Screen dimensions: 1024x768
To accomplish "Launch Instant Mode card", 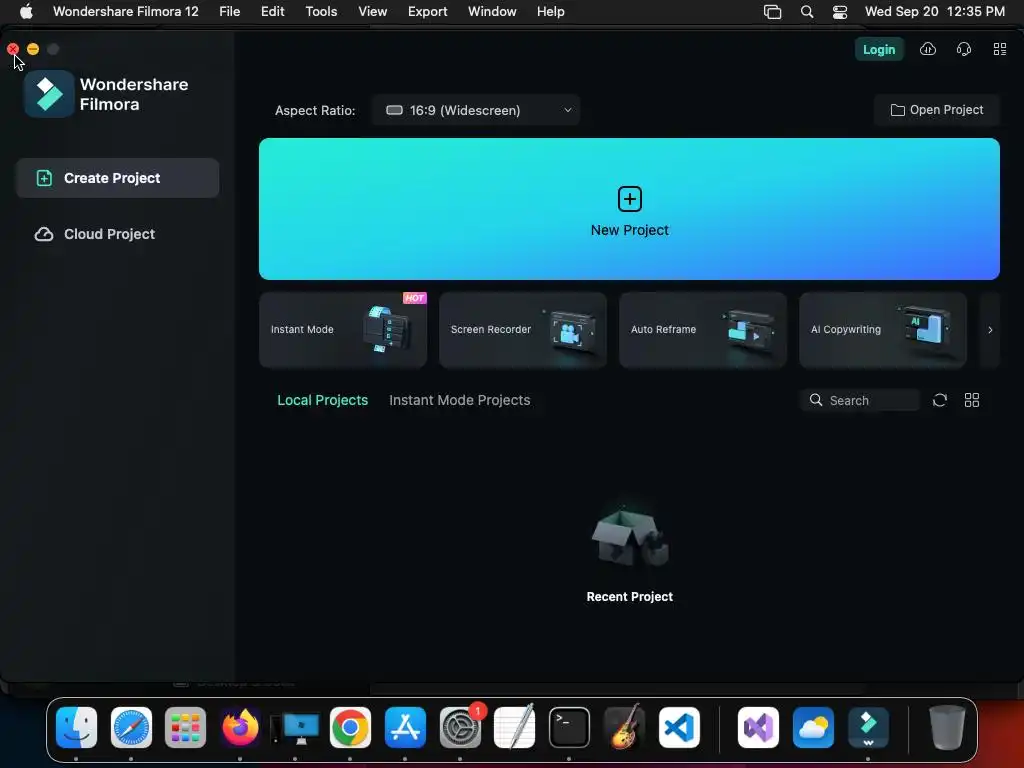I will point(343,330).
